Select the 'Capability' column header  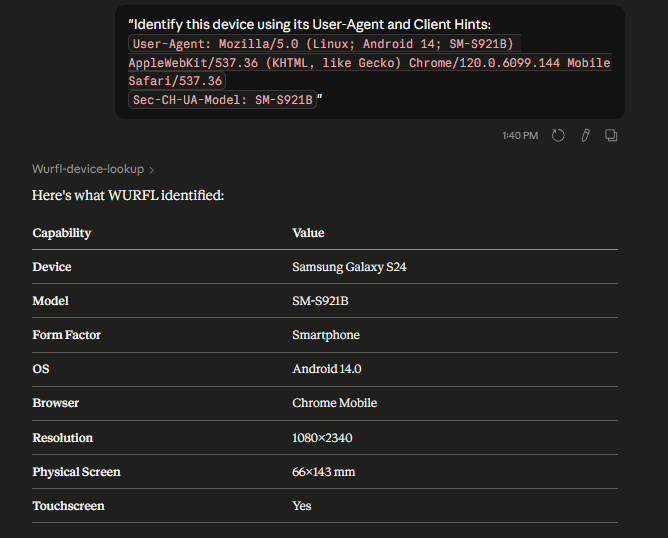click(62, 233)
